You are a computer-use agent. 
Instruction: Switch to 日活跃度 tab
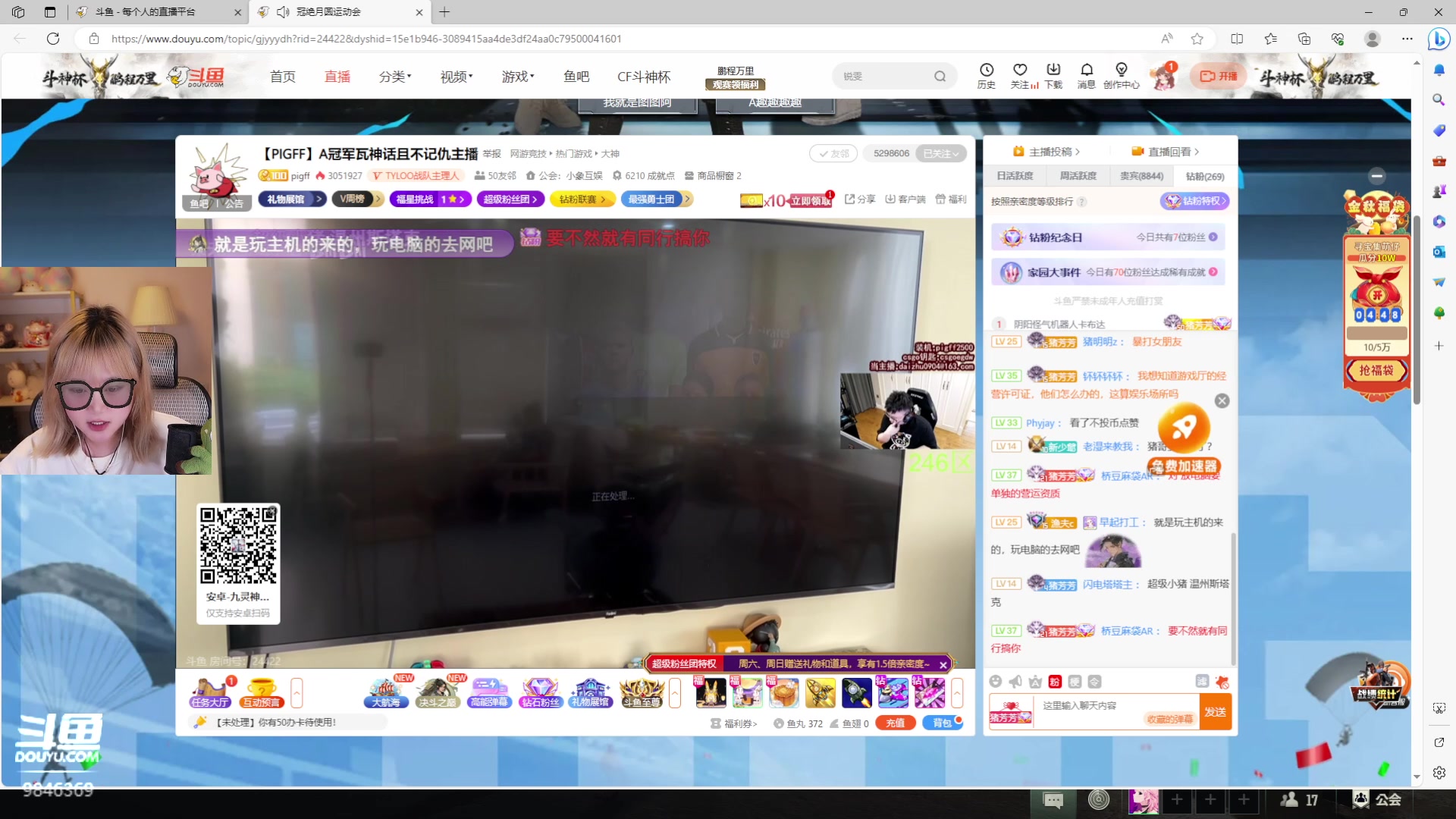[1015, 176]
